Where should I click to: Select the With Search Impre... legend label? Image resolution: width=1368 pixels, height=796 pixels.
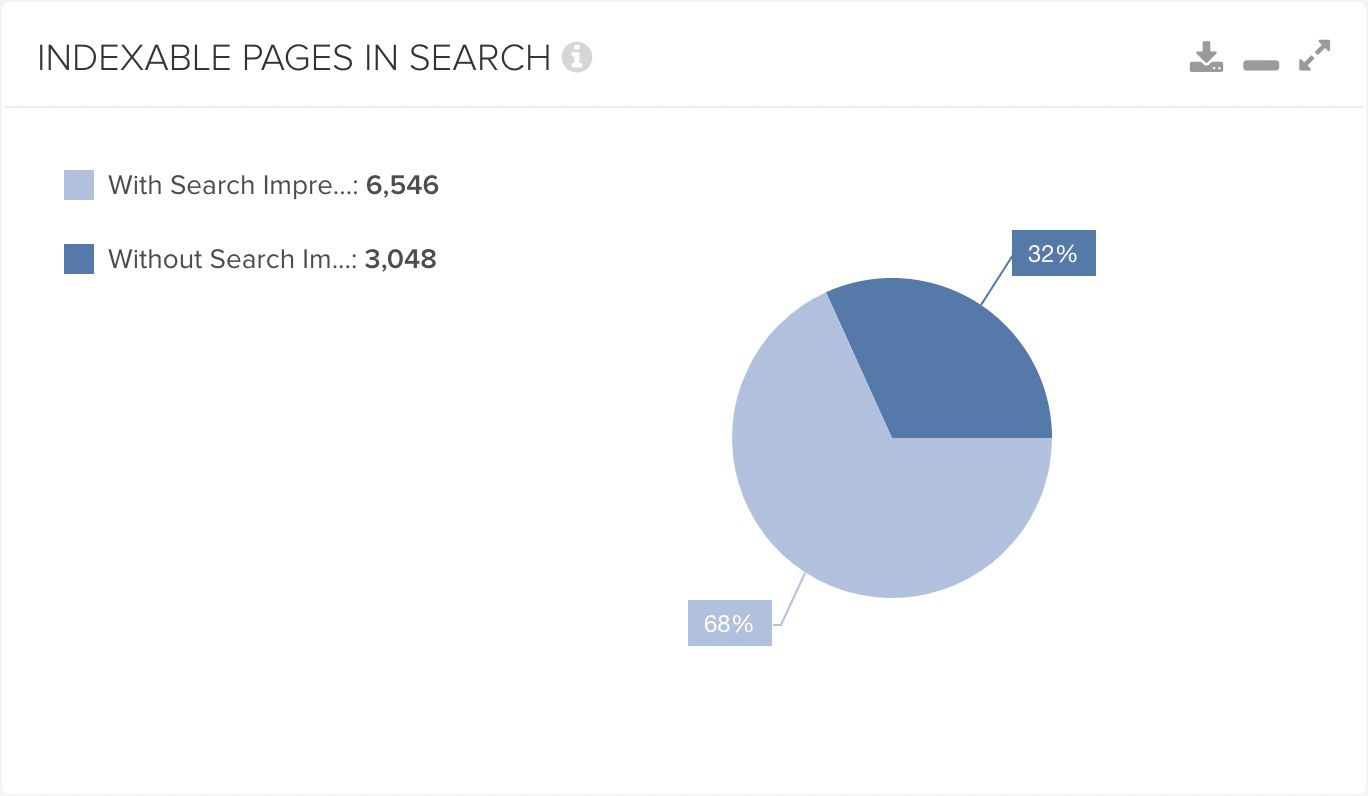[233, 185]
